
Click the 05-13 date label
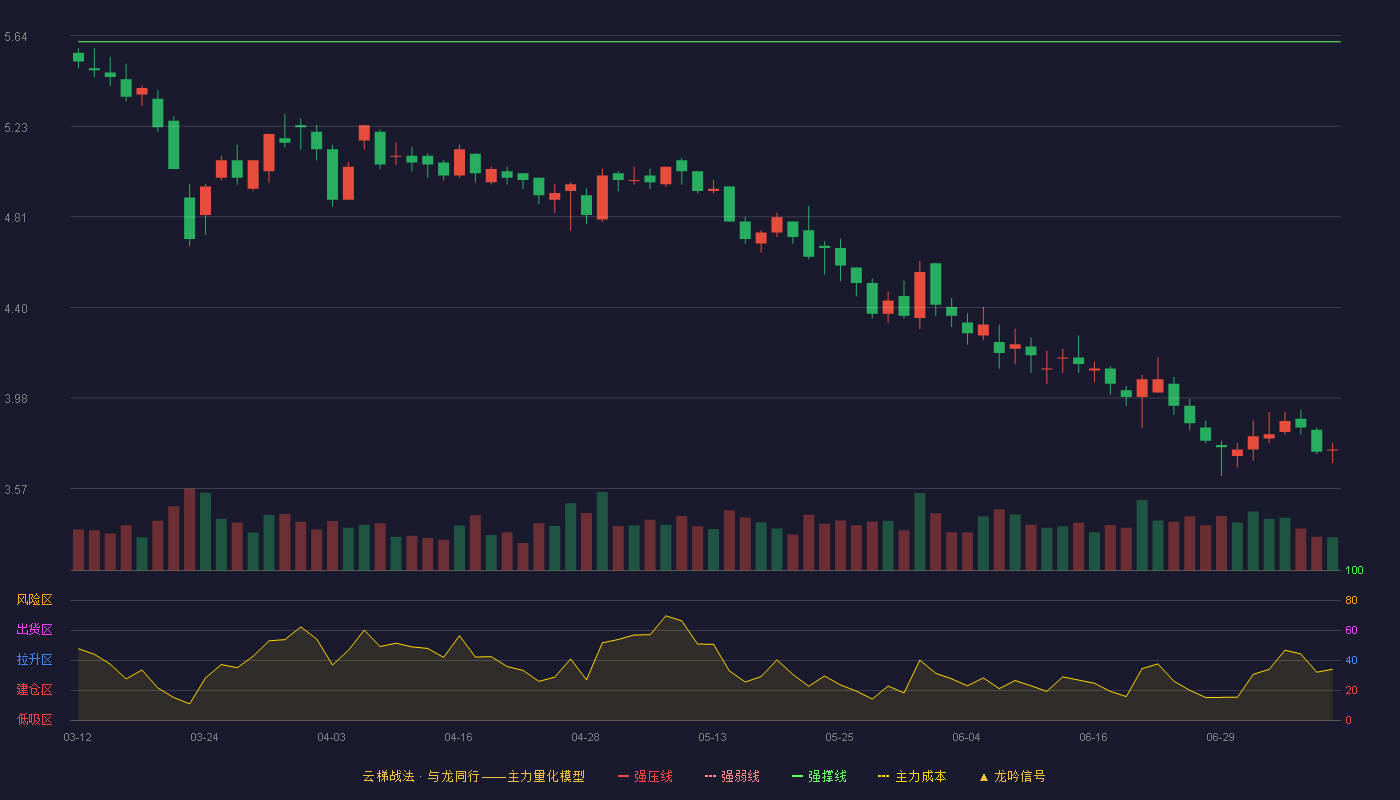(712, 737)
